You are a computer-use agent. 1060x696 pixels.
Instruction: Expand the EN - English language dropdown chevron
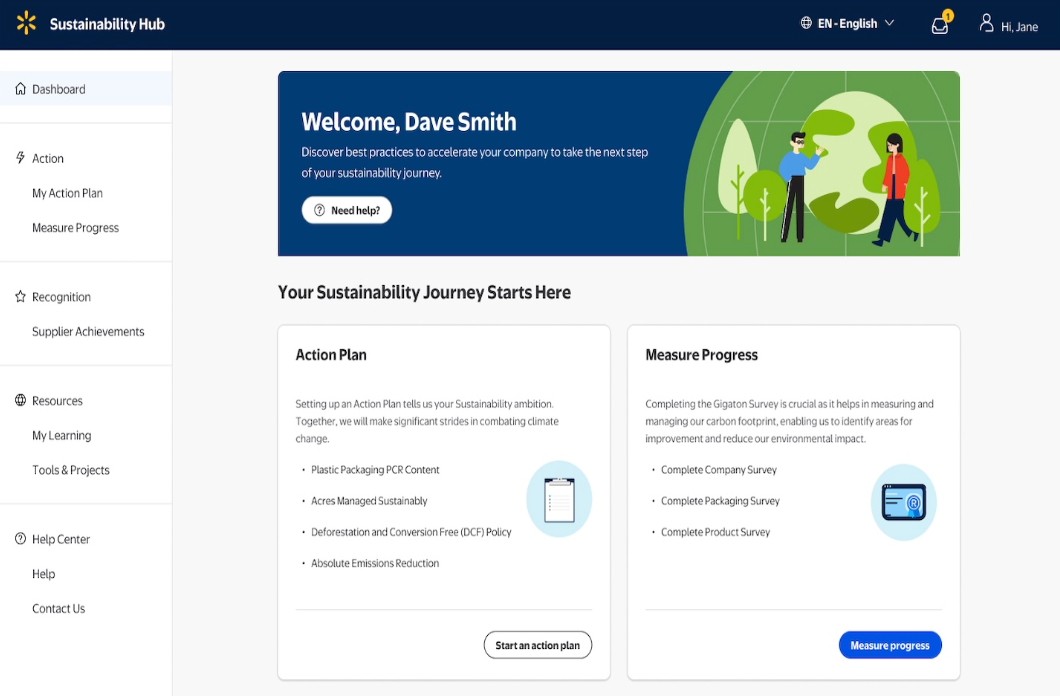[890, 23]
